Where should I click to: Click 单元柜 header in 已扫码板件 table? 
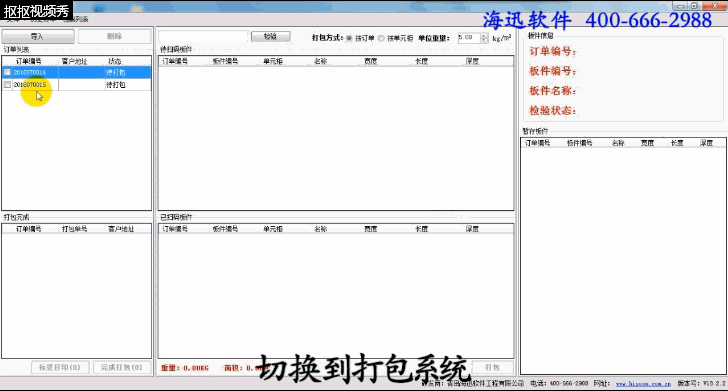click(273, 229)
